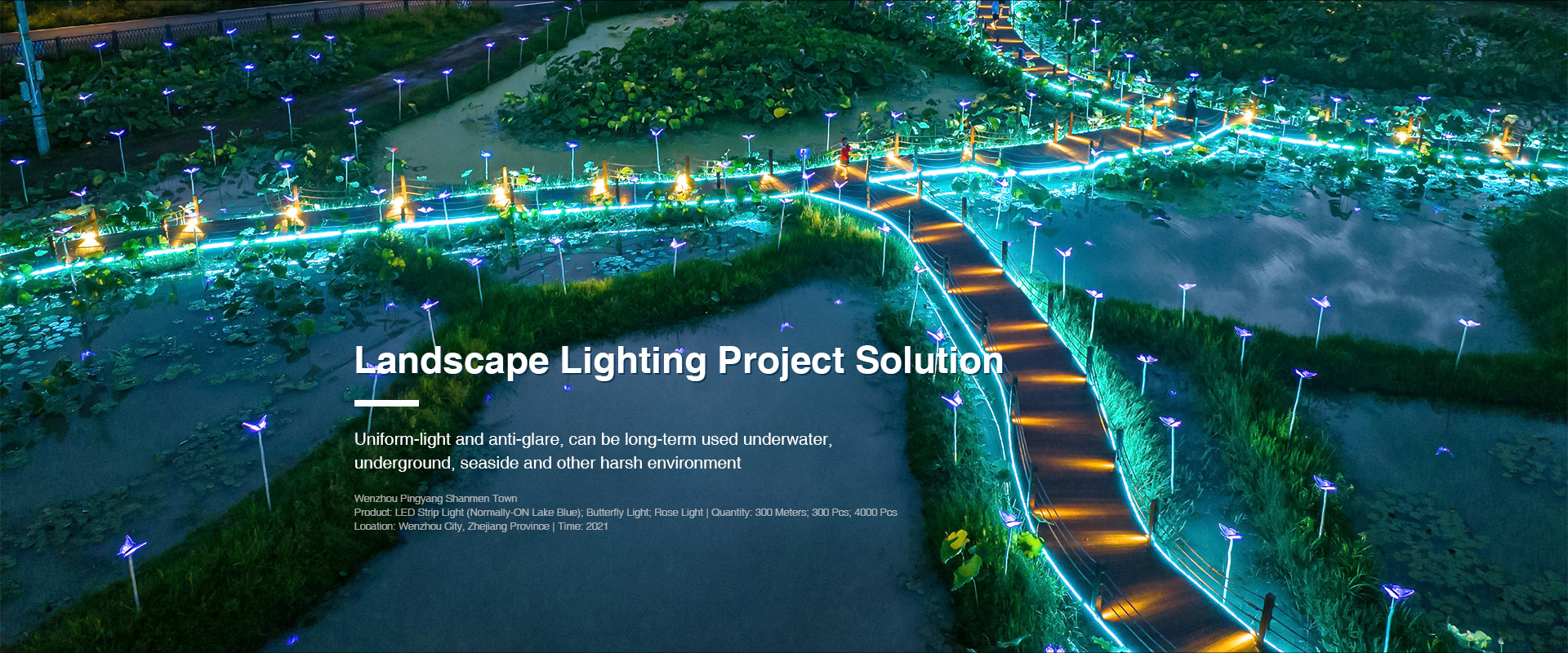
Task: Click the person in red on boardwalk
Action: tap(844, 153)
